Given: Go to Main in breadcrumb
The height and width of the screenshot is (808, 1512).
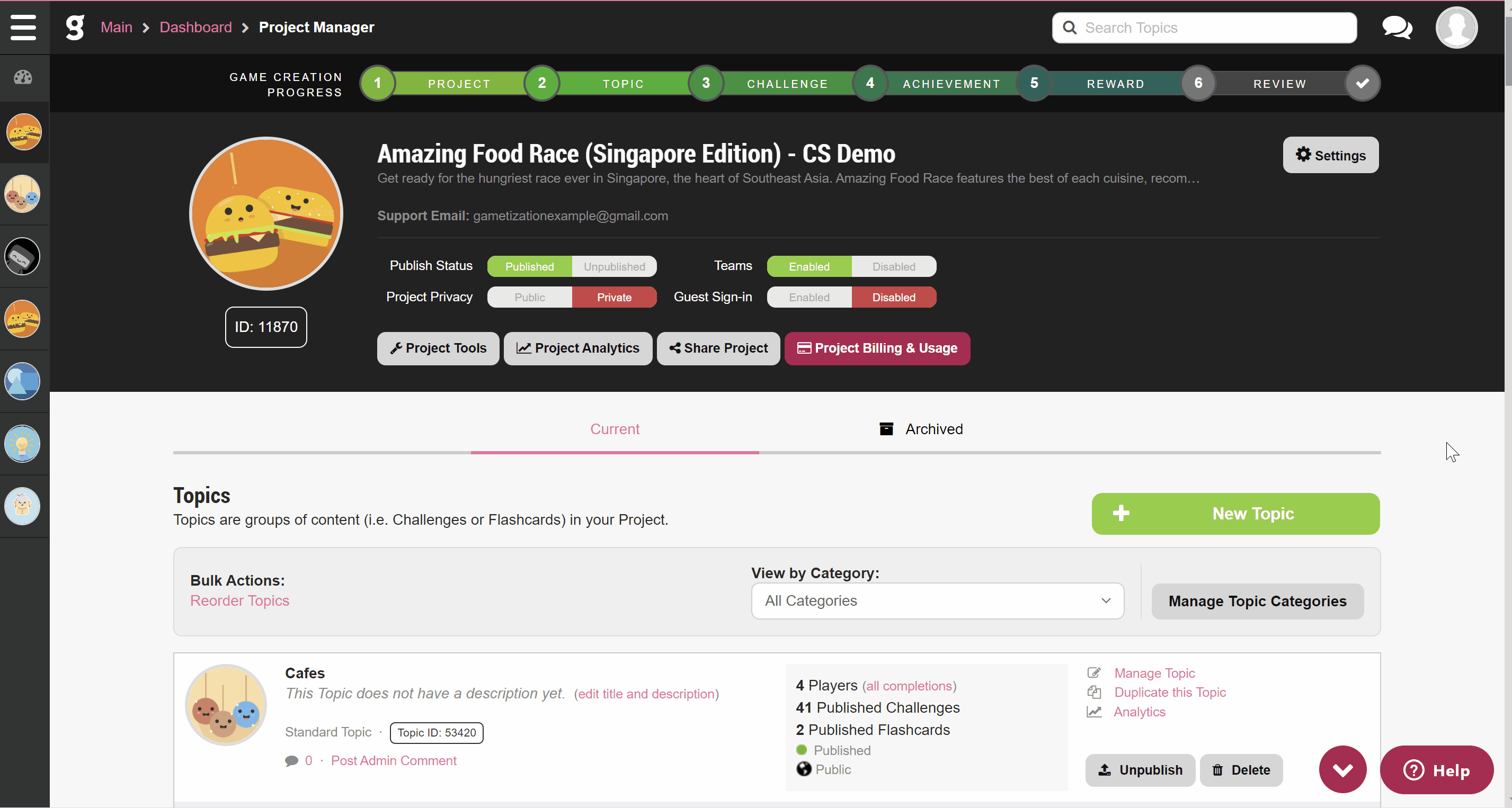Looking at the screenshot, I should (116, 27).
